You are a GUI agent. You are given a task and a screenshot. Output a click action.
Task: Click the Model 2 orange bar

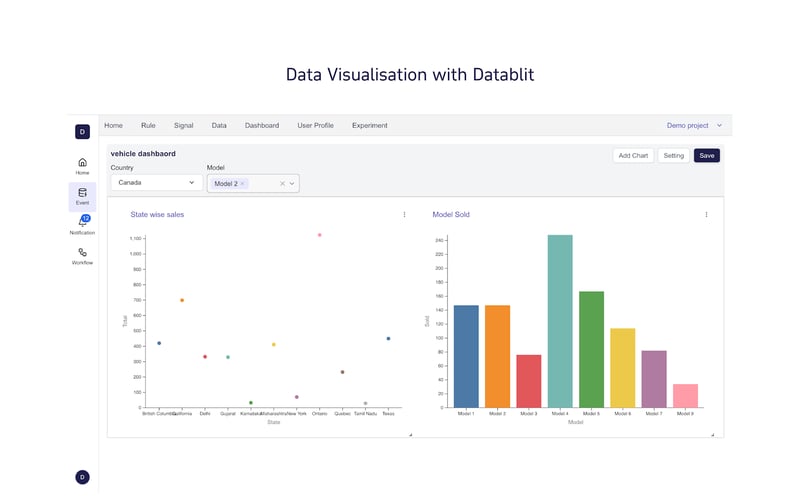[497, 356]
